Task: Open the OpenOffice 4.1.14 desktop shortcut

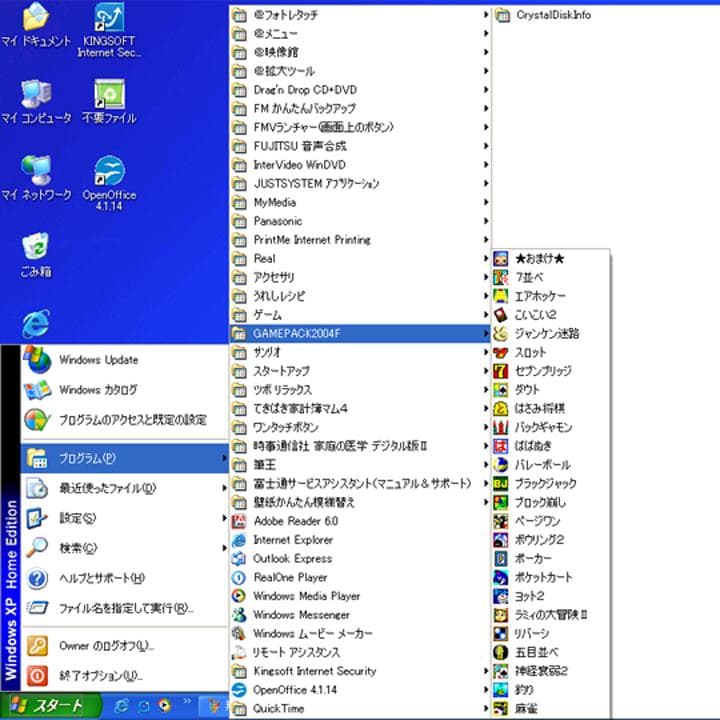Action: coord(109,184)
